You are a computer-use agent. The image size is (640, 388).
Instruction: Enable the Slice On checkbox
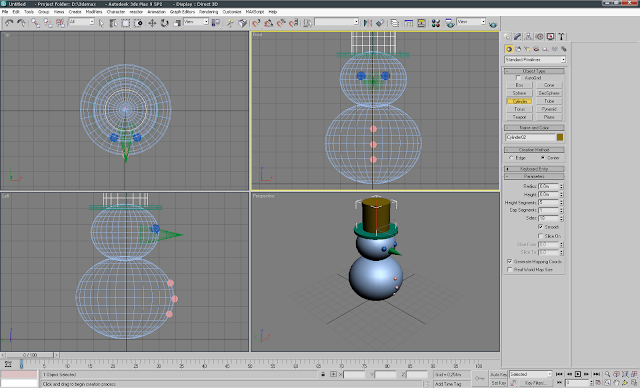click(540, 236)
